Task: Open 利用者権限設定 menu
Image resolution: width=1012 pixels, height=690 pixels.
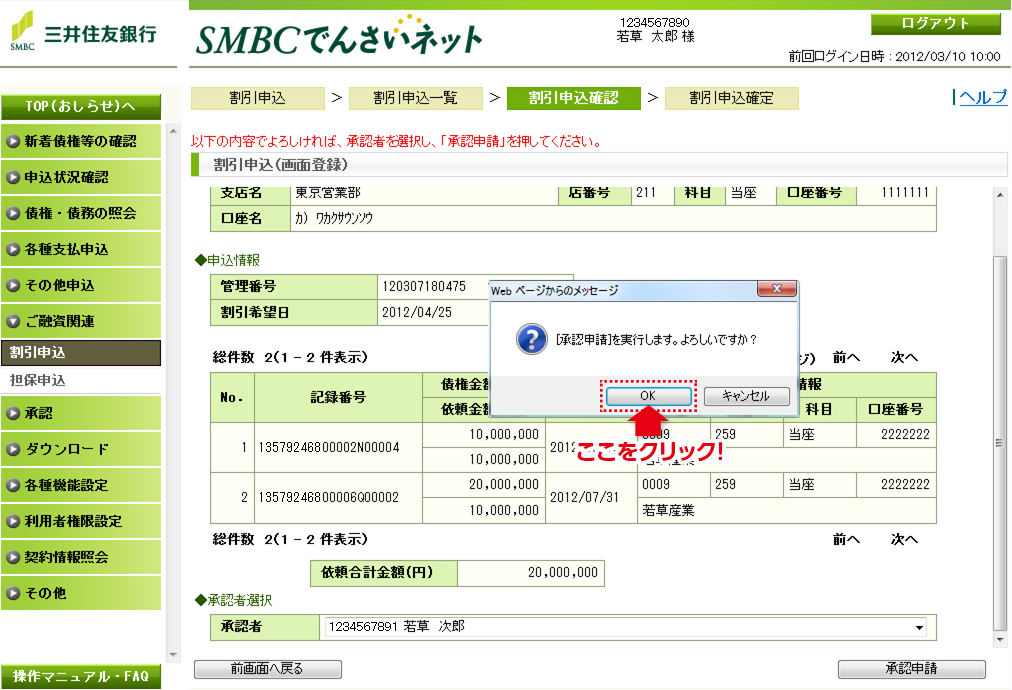Action: coord(81,522)
